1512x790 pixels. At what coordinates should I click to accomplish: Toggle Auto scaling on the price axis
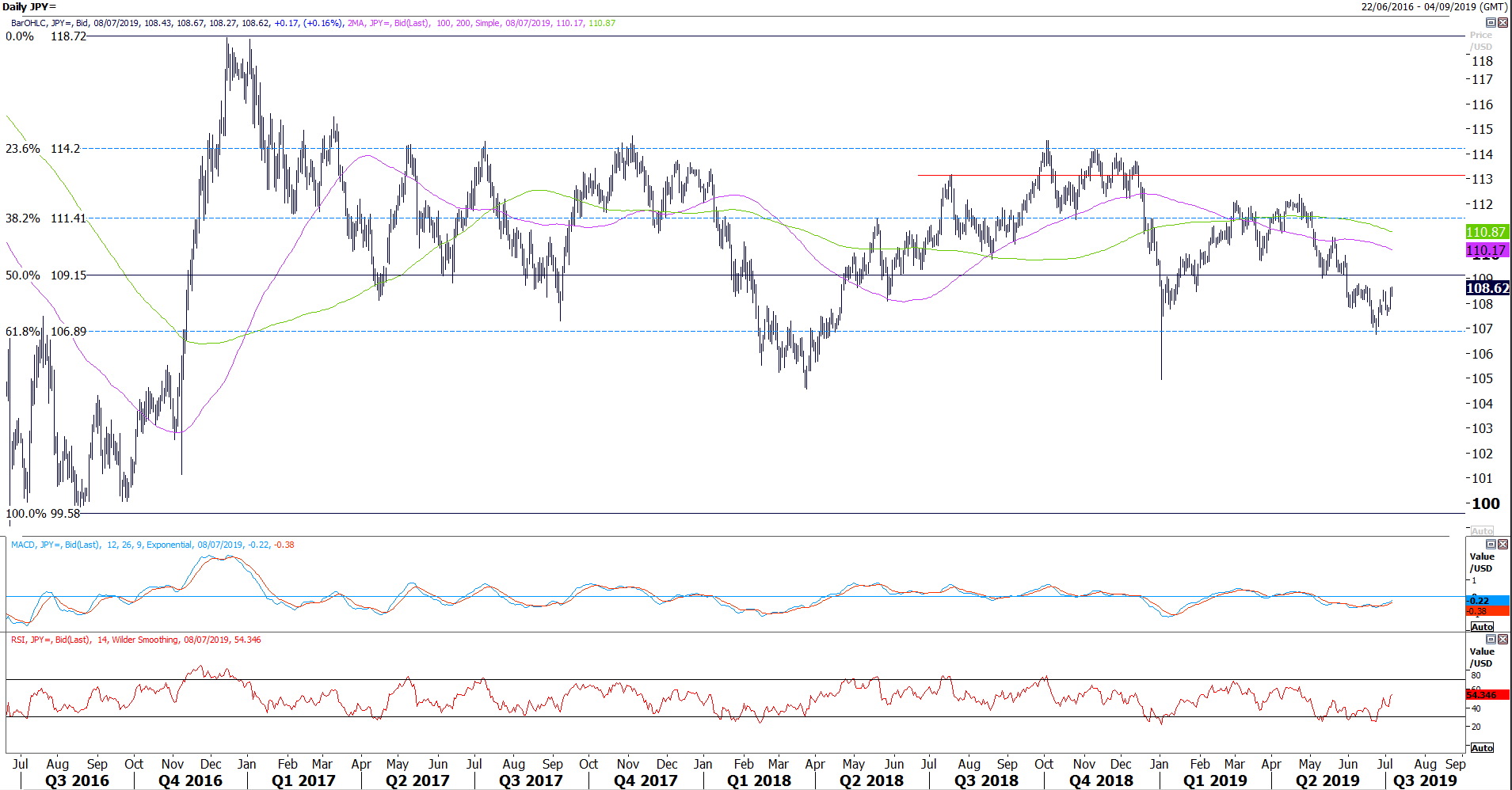pyautogui.click(x=1482, y=531)
